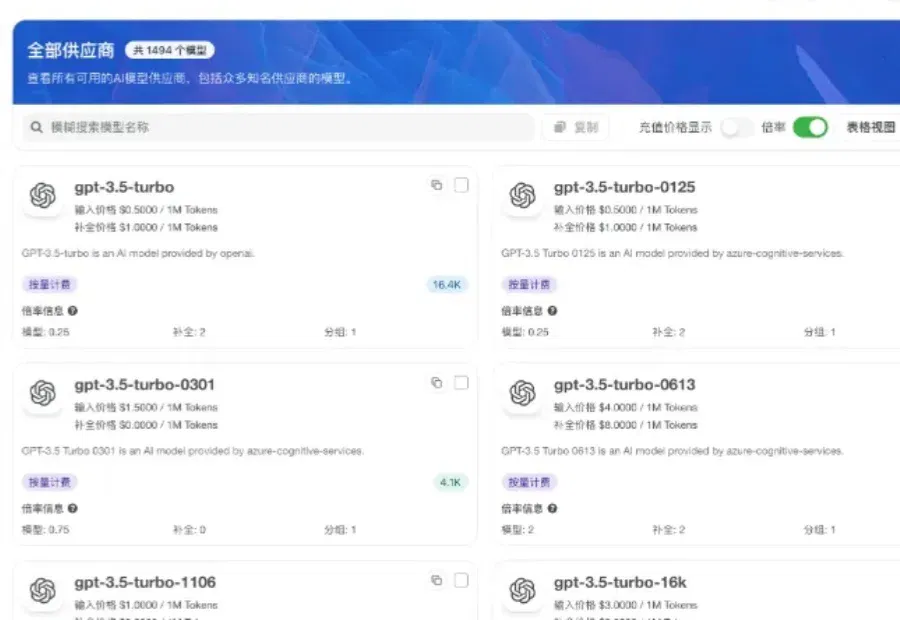
Task: Click the gpt-3.5-turbo-0301 OpenAI logo icon
Action: click(x=42, y=393)
